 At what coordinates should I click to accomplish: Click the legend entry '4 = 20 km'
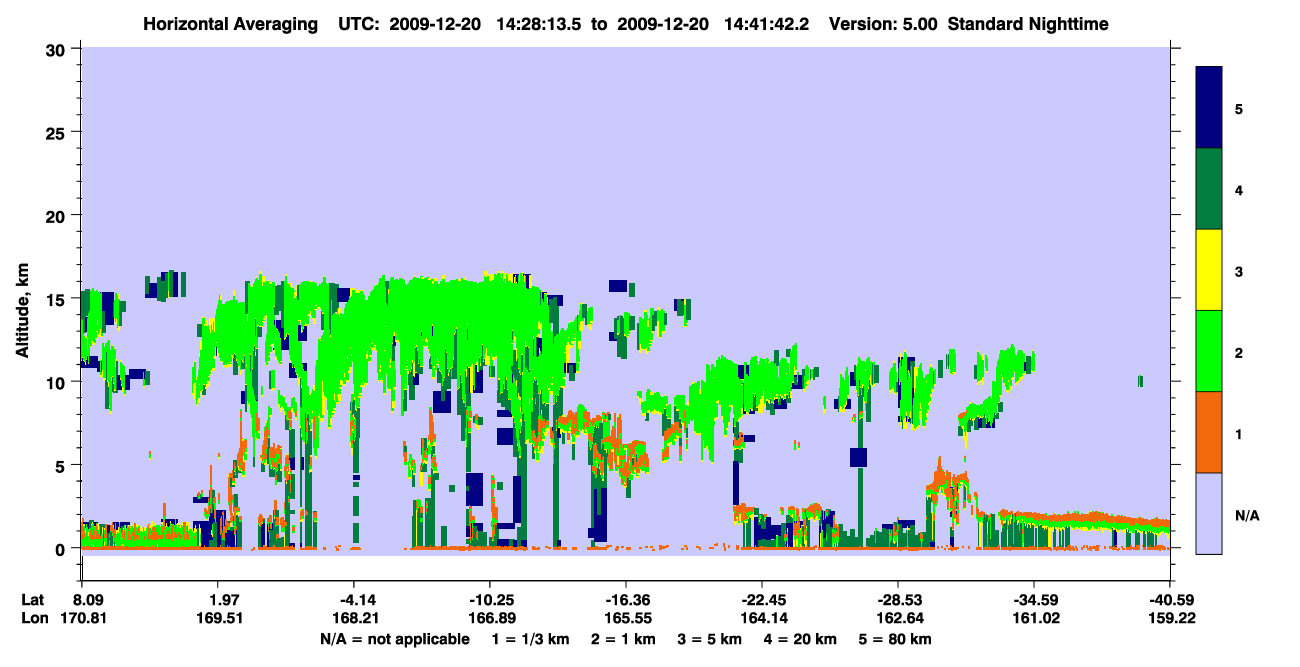click(x=801, y=639)
